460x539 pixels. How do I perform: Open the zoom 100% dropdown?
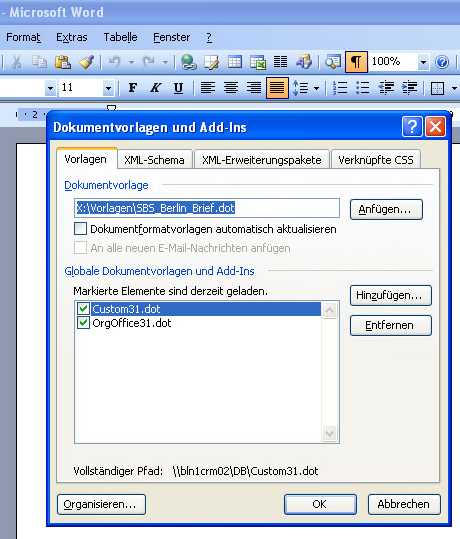click(424, 62)
